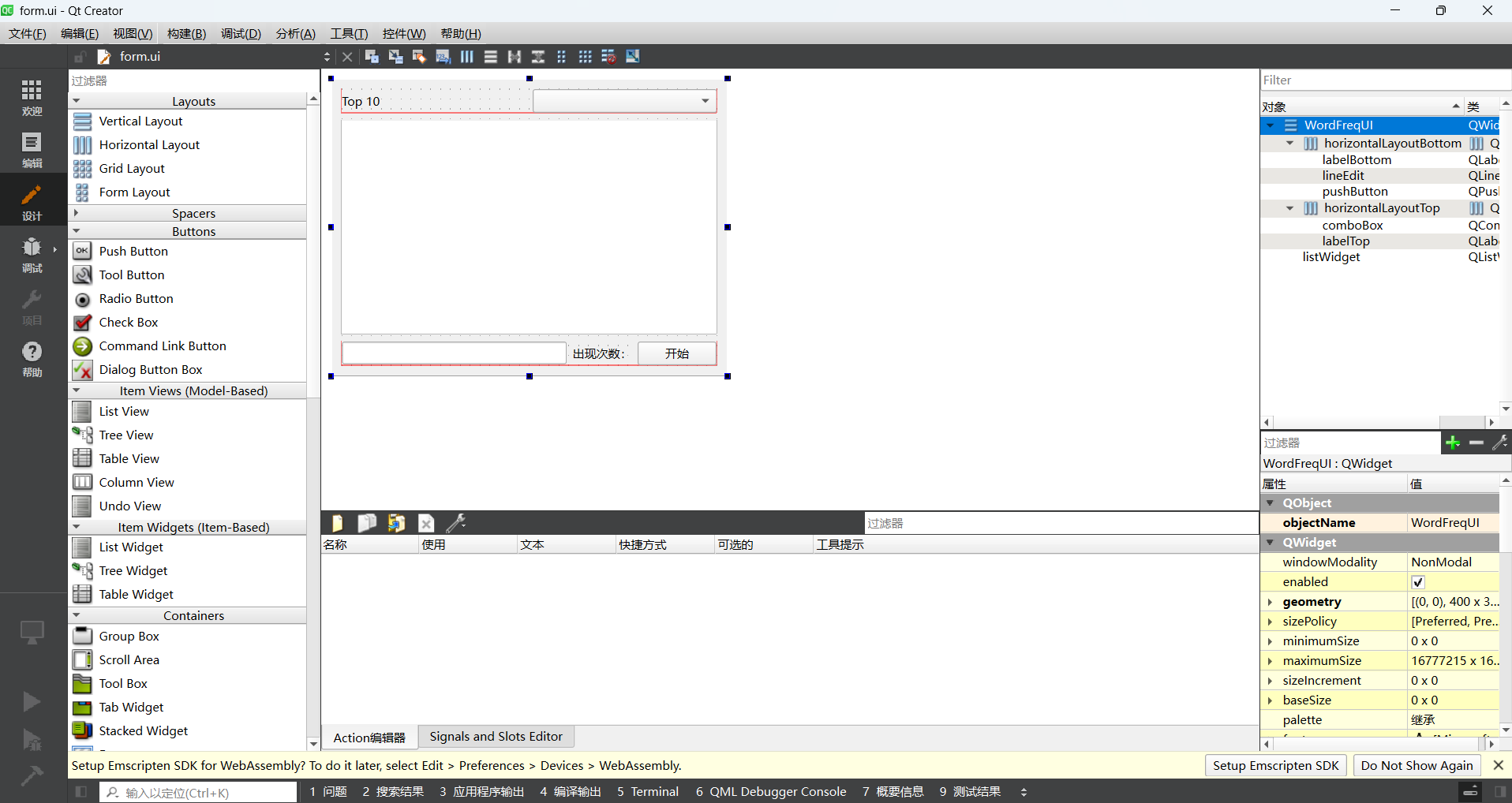Open the 构建(B) menu
The image size is (1512, 803).
(187, 34)
